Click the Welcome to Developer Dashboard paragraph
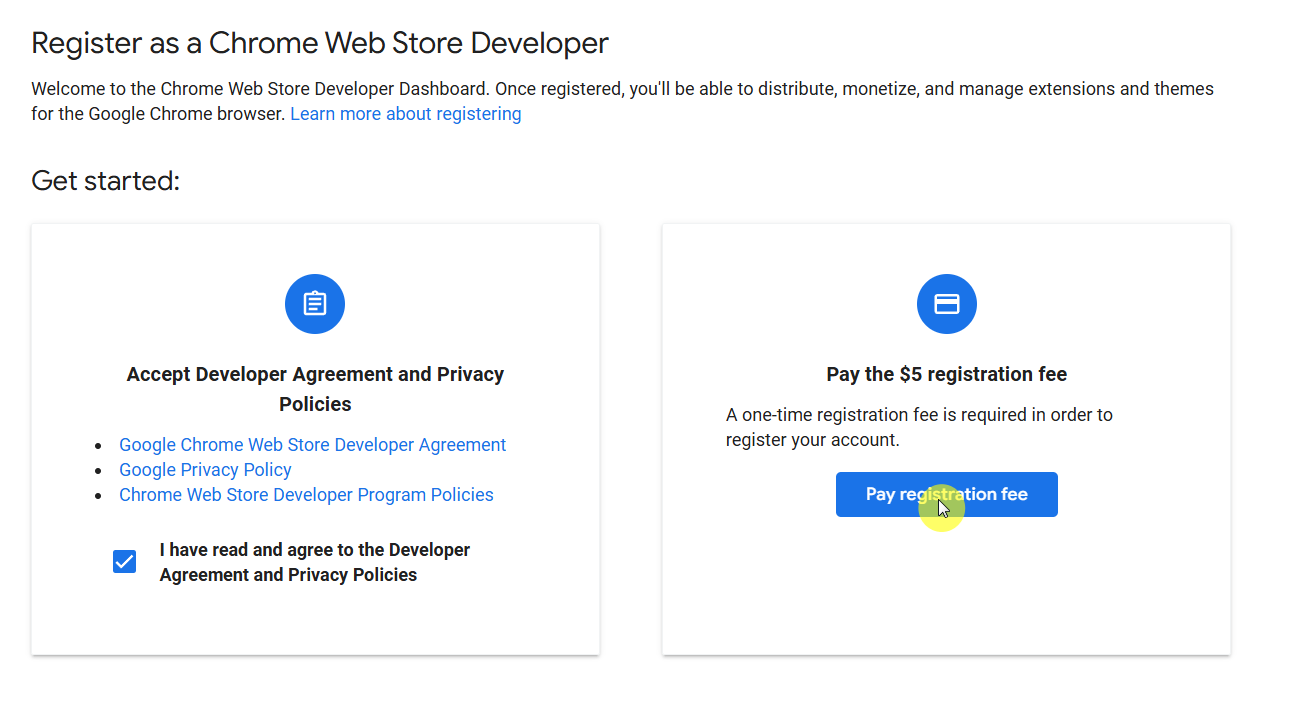This screenshot has width=1290, height=706. point(622,101)
